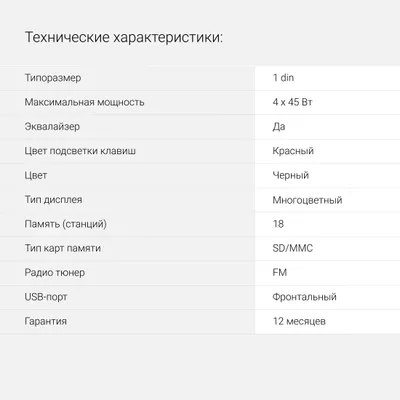Screen dimensions: 400x400
Task: Select the 'Типоразмер' row label
Action: (53, 78)
